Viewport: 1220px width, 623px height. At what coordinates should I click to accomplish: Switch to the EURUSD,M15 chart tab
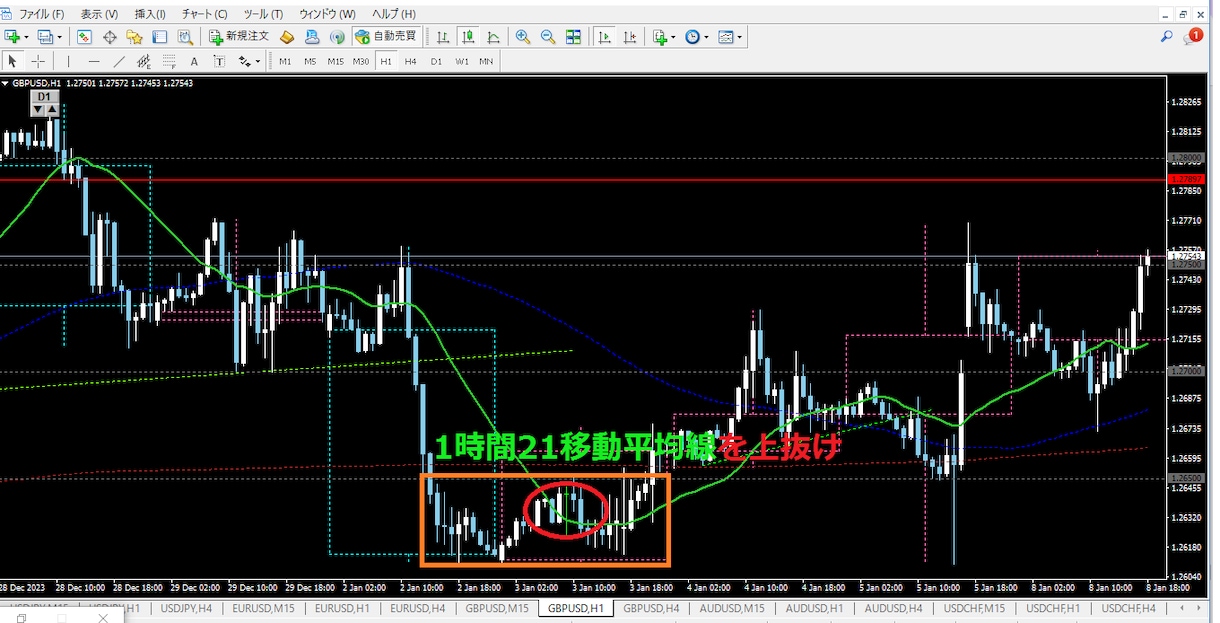click(263, 608)
